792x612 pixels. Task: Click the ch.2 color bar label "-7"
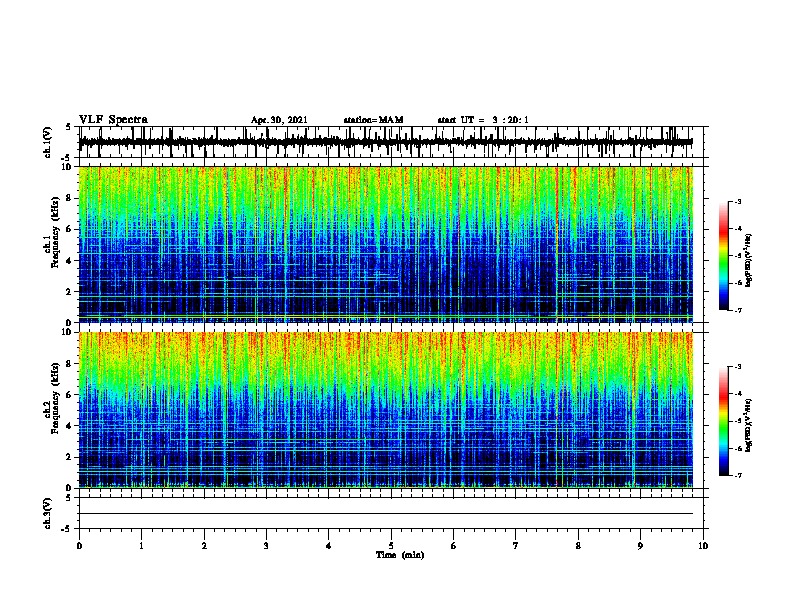point(737,476)
